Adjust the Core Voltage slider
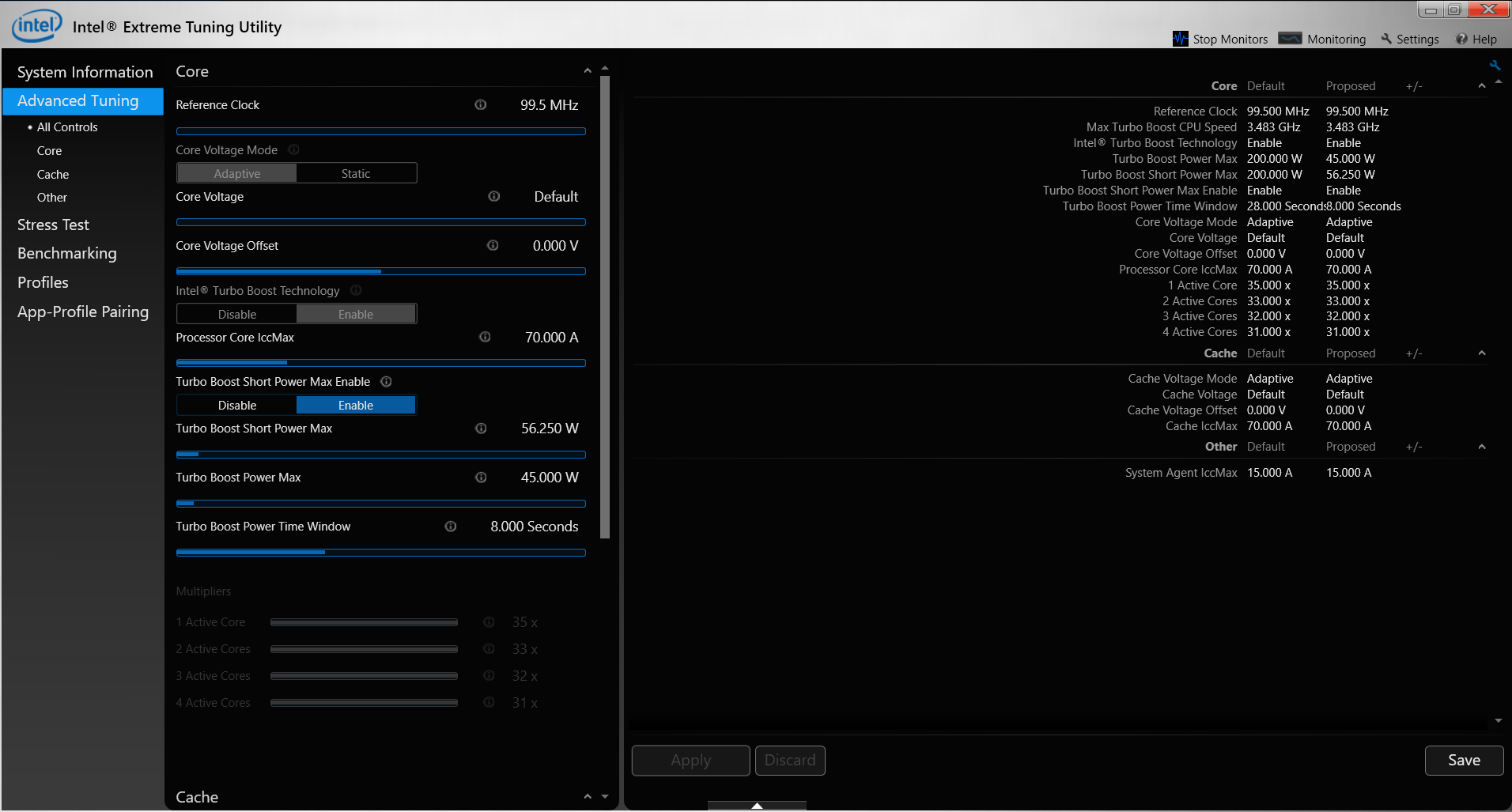Image resolution: width=1512 pixels, height=812 pixels. [380, 222]
